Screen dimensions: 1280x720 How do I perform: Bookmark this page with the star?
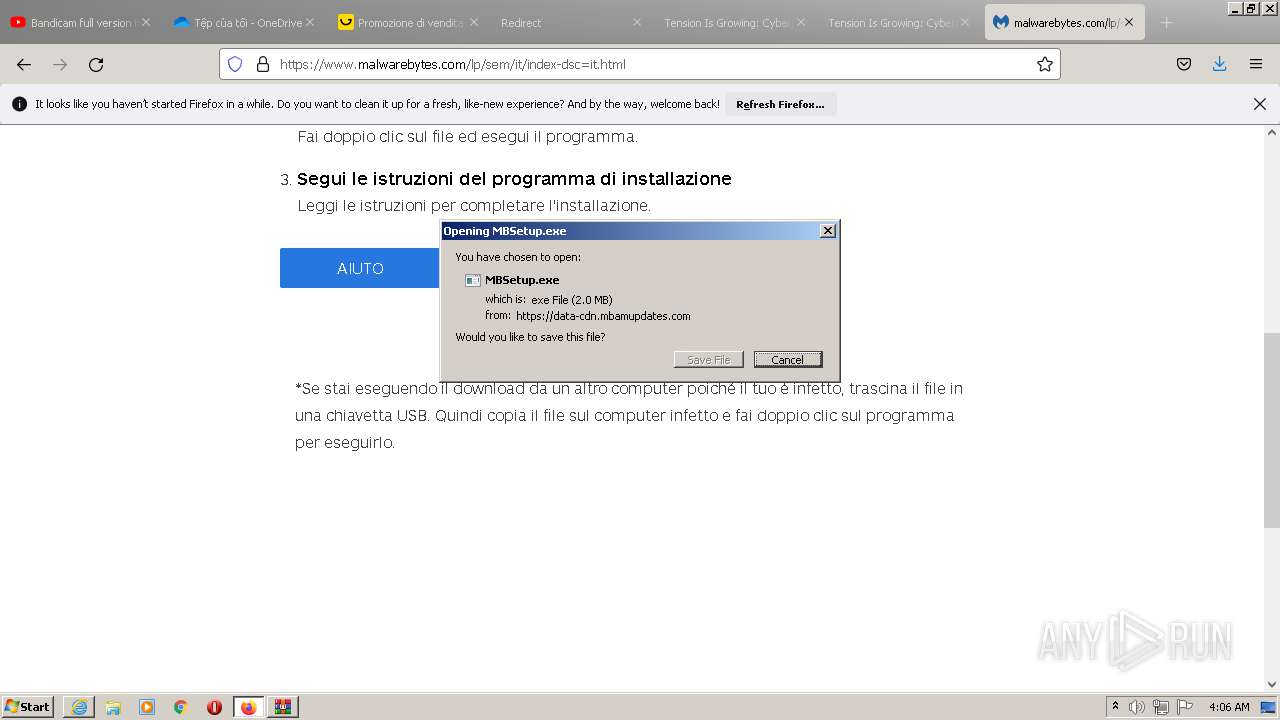(x=1045, y=64)
